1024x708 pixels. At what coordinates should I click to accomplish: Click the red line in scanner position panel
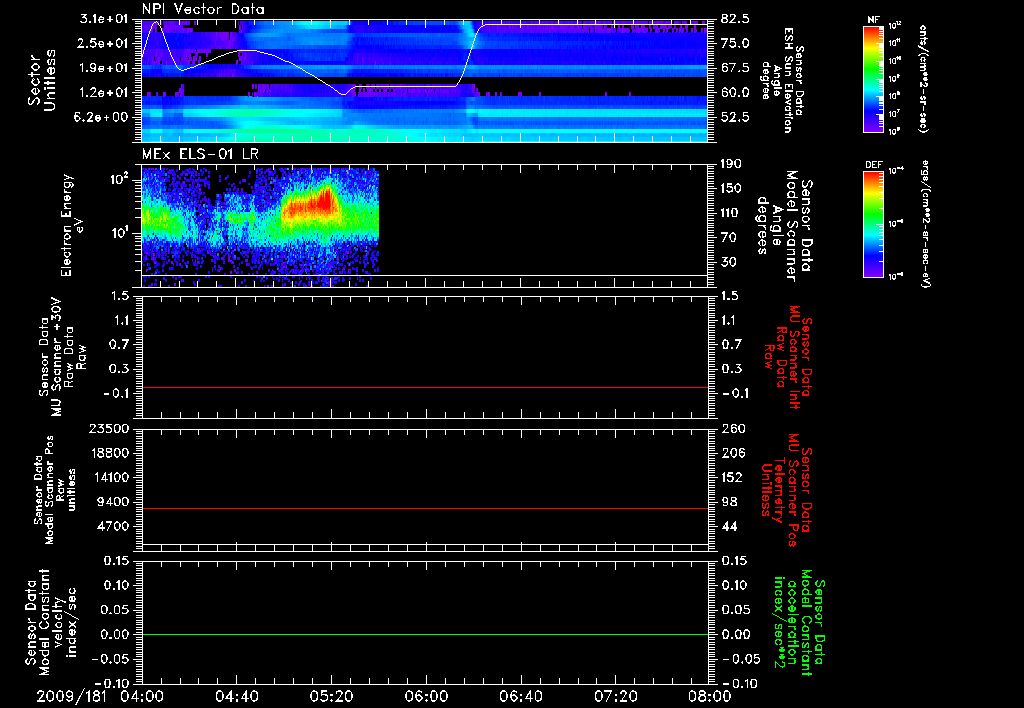(424, 508)
